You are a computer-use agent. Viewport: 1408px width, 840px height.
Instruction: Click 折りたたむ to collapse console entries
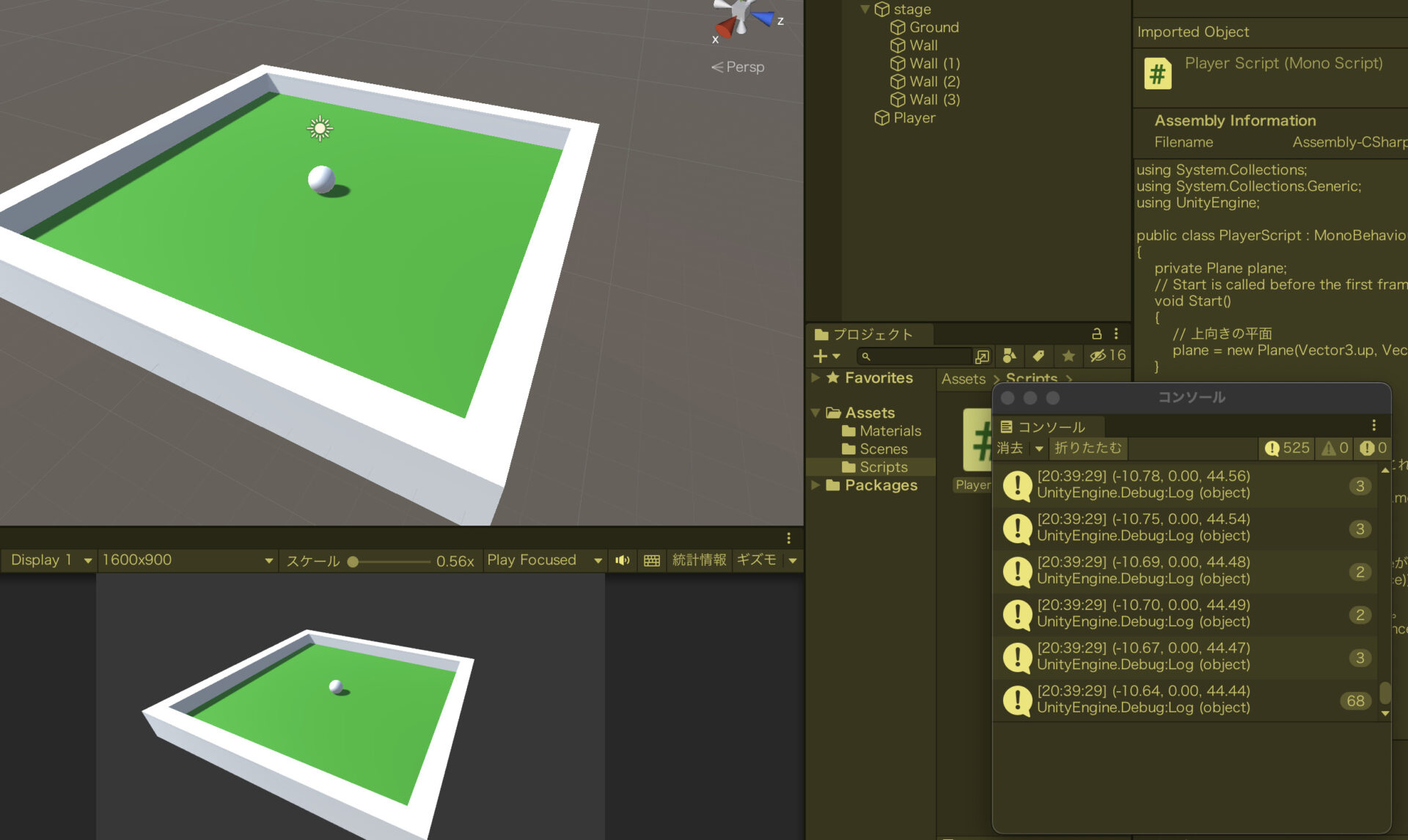tap(1088, 448)
